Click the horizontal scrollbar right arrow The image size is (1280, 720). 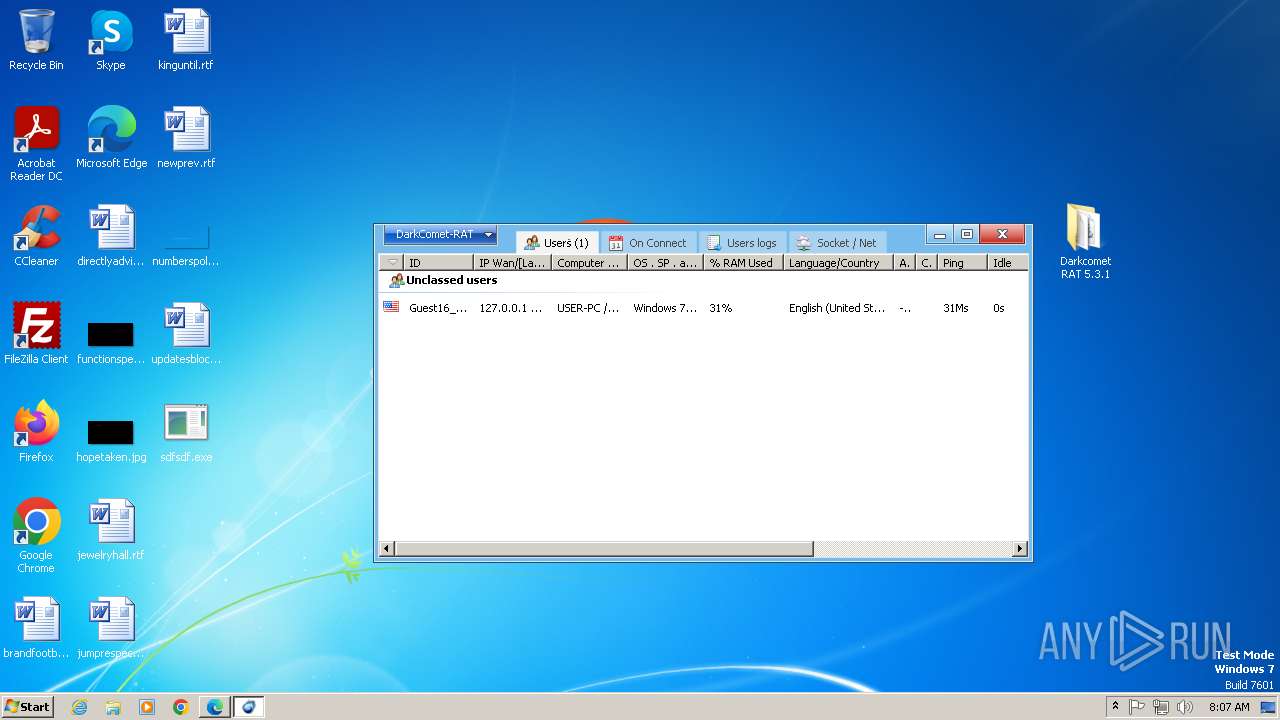click(x=1020, y=549)
